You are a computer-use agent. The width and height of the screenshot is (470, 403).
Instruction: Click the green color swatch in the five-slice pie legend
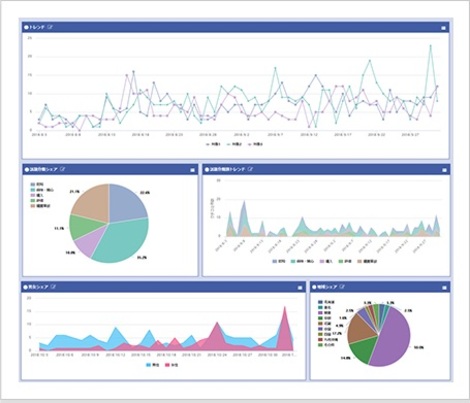[x=33, y=201]
